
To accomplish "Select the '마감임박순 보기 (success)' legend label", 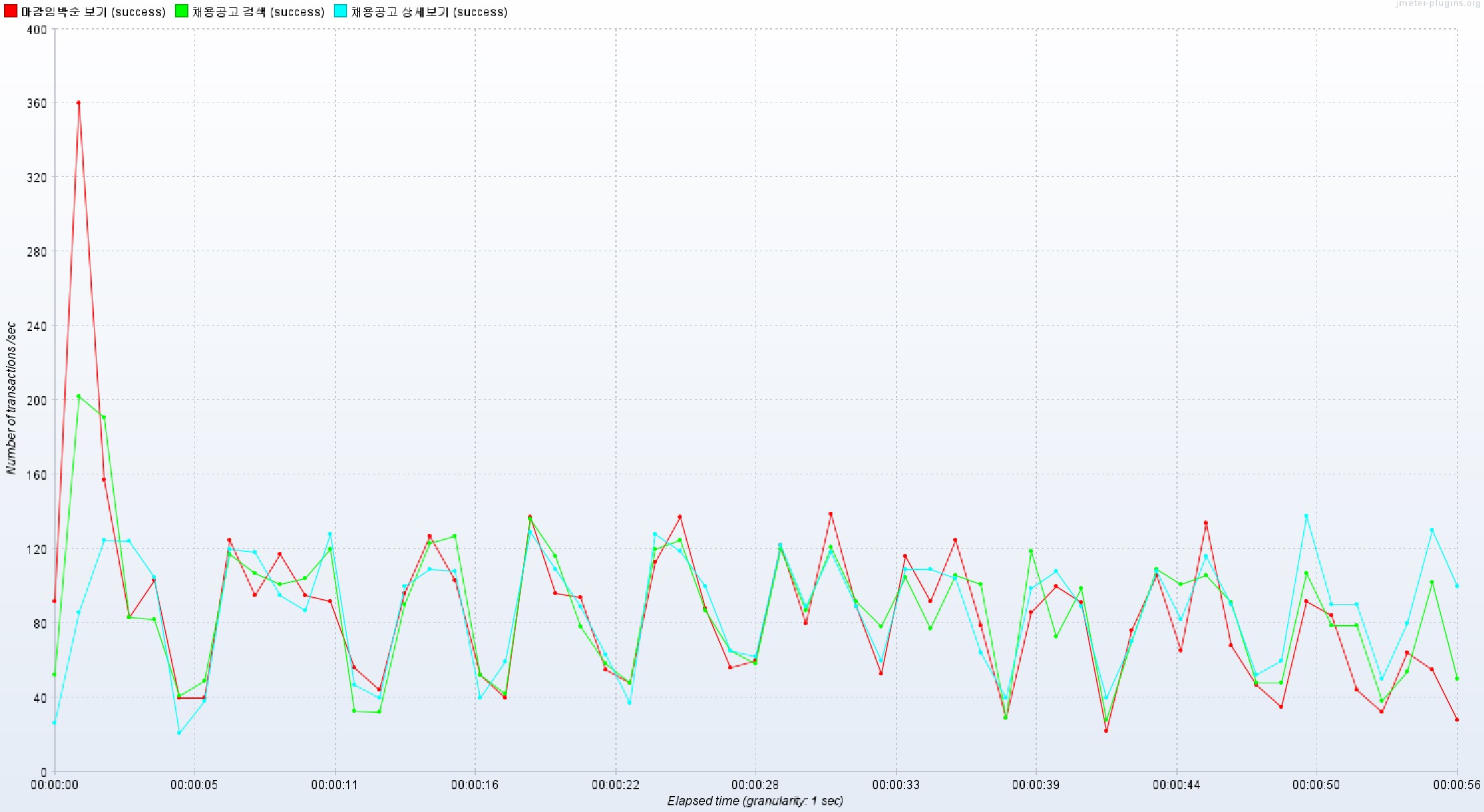I will point(93,12).
